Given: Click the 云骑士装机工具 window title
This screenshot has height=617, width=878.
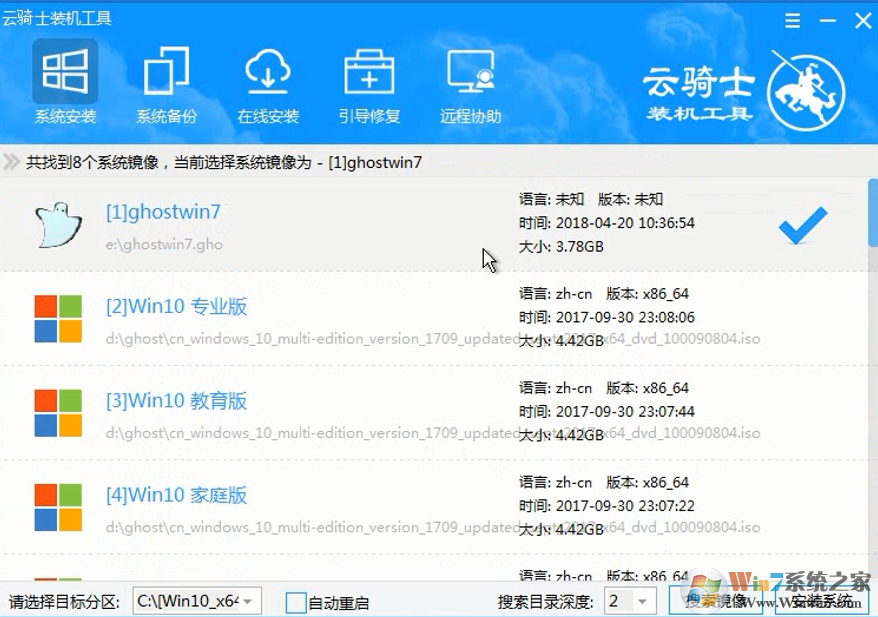Looking at the screenshot, I should 57,18.
